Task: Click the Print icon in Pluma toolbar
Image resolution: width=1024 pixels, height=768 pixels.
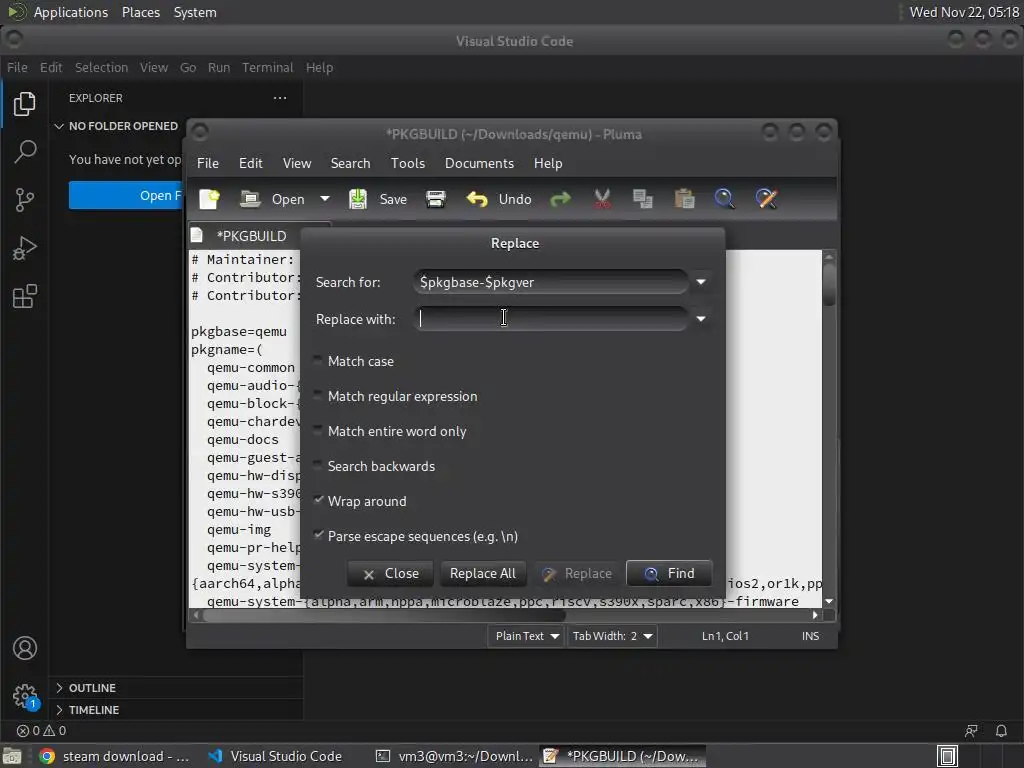Action: (x=436, y=199)
